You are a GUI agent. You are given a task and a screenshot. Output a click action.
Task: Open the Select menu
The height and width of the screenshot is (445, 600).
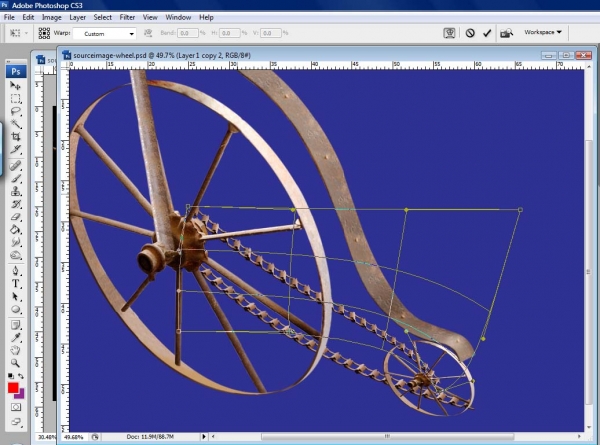(x=103, y=17)
